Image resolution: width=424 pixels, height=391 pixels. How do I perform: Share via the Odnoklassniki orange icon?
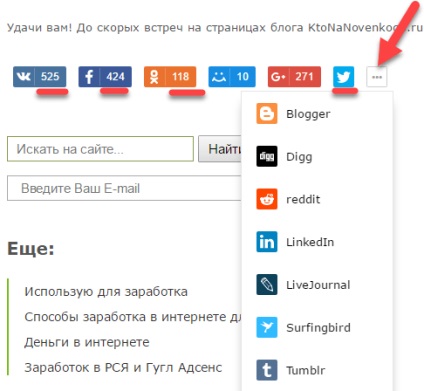point(154,77)
